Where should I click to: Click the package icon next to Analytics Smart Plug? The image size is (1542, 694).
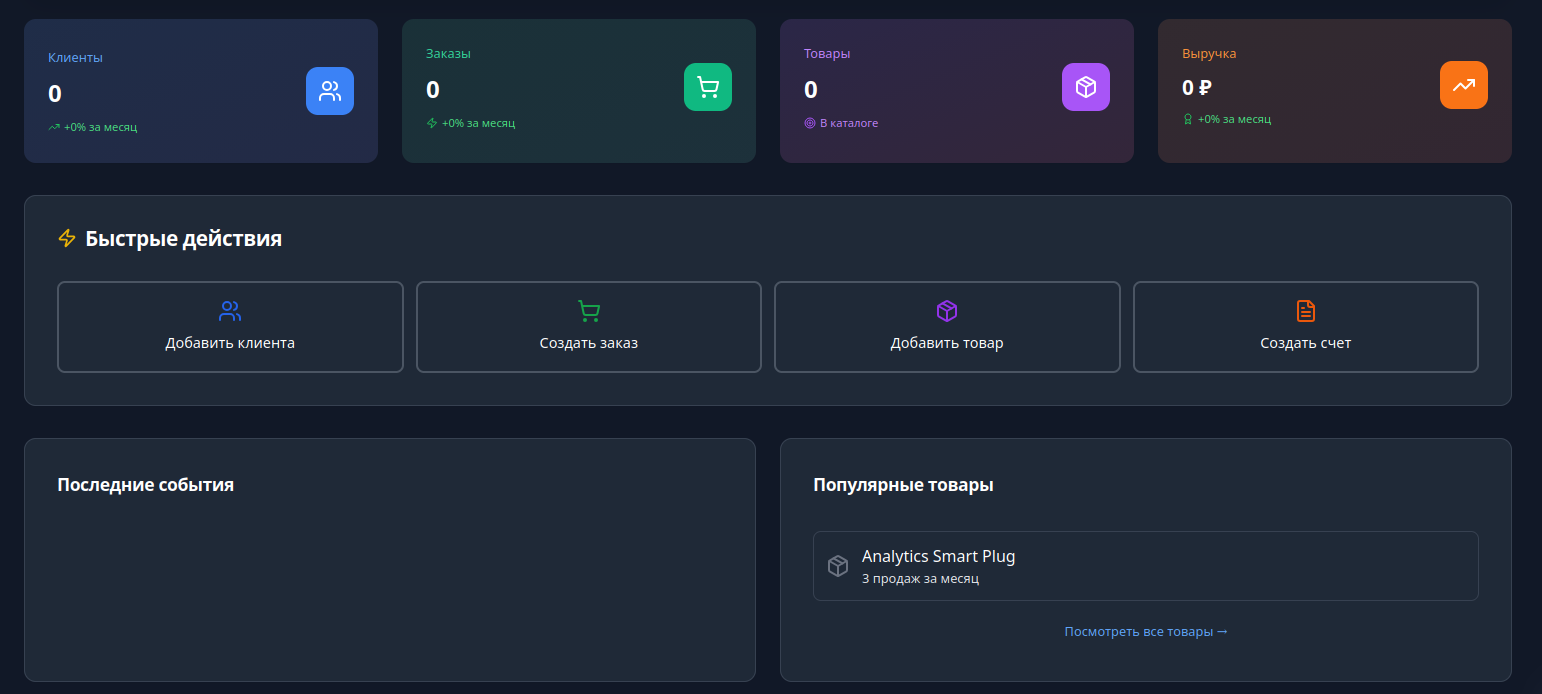pyautogui.click(x=838, y=565)
